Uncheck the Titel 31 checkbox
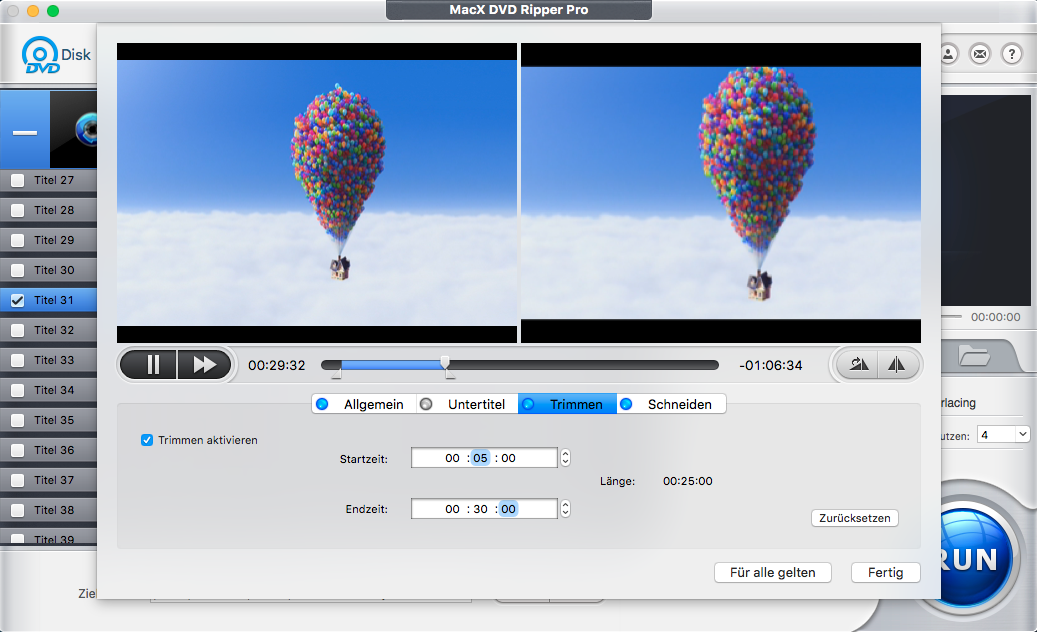This screenshot has width=1037, height=632. (x=18, y=300)
